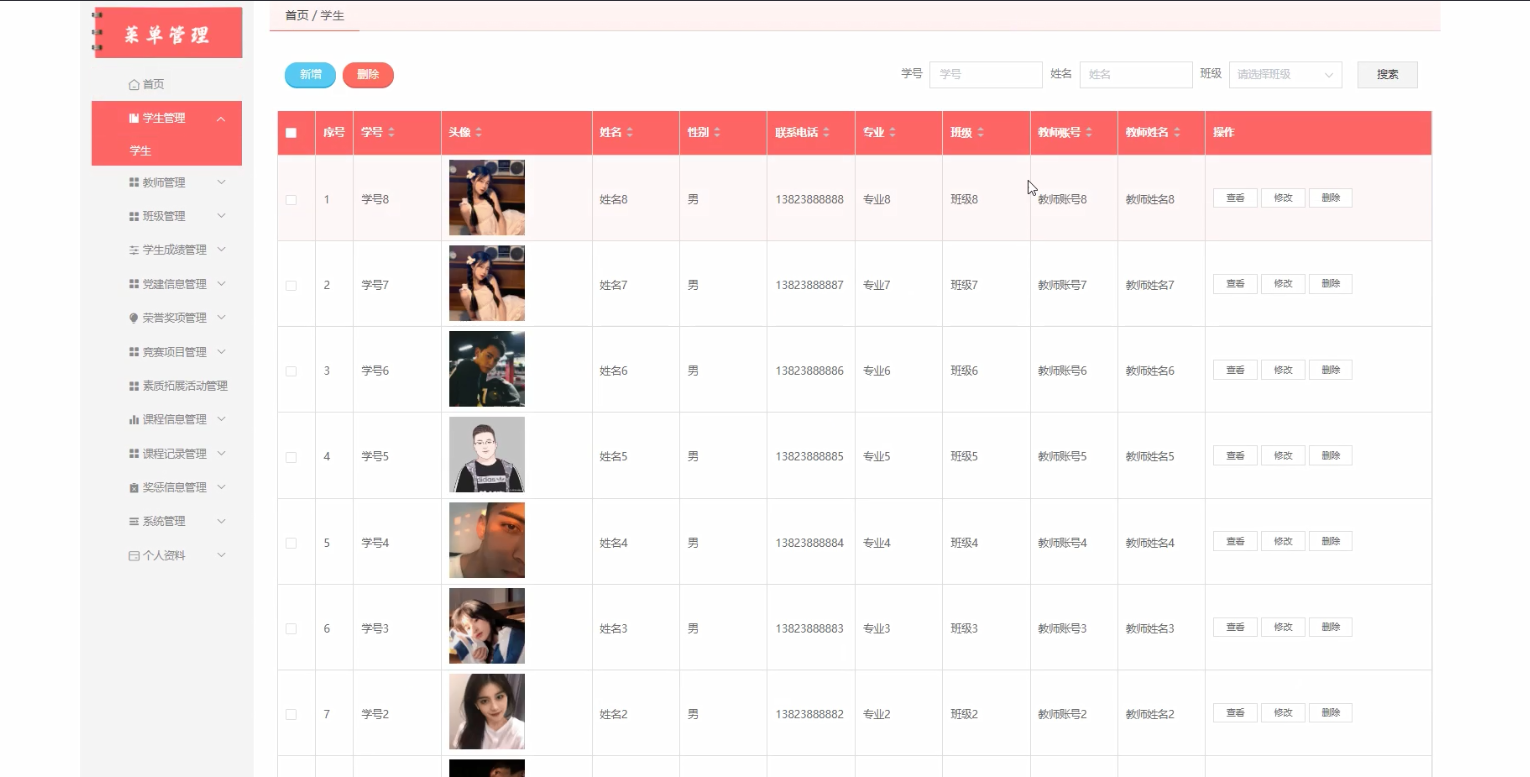The image size is (1530, 777).
Task: Sort by 头像 column arrows
Action: 479,133
